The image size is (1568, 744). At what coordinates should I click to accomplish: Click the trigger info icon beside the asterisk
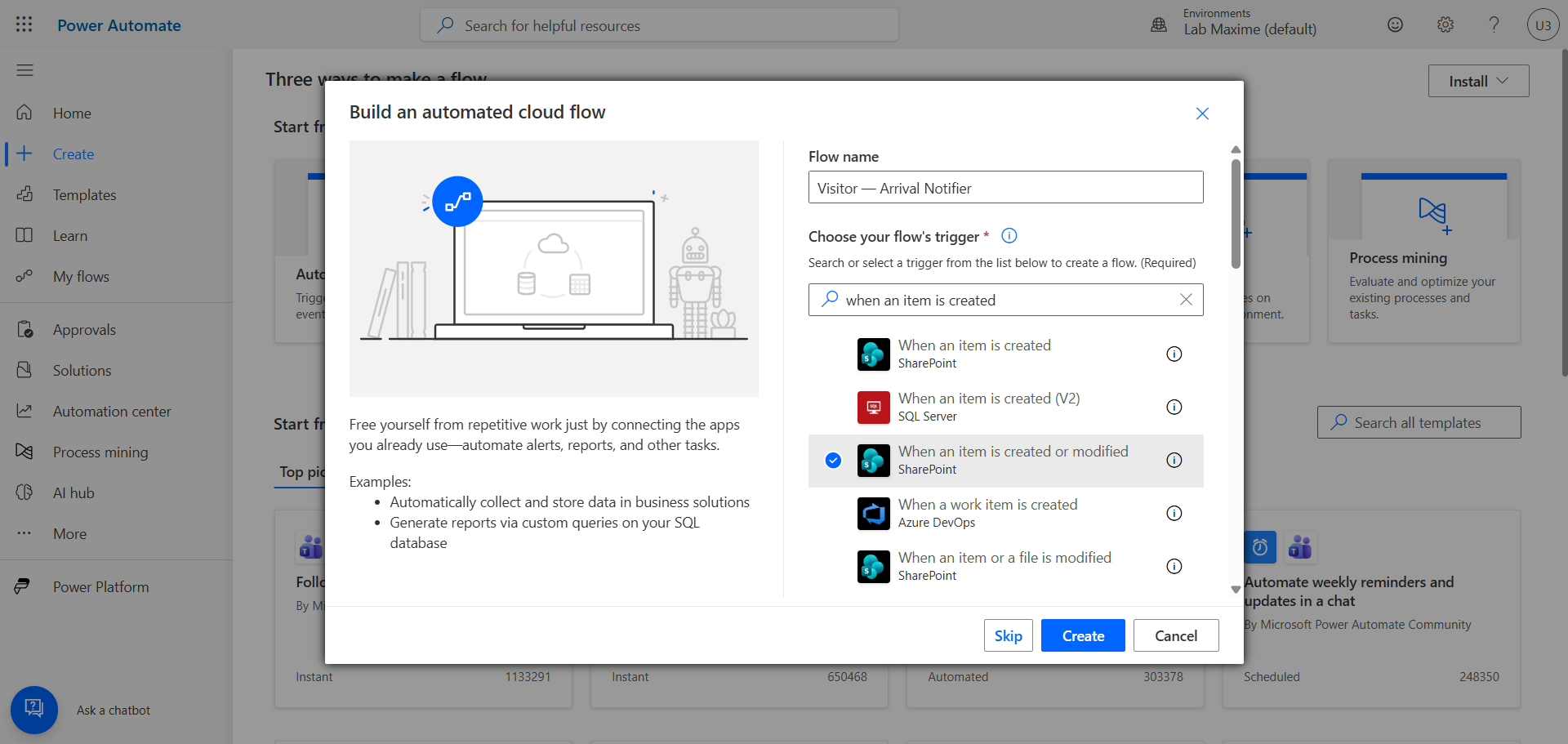coord(1009,236)
